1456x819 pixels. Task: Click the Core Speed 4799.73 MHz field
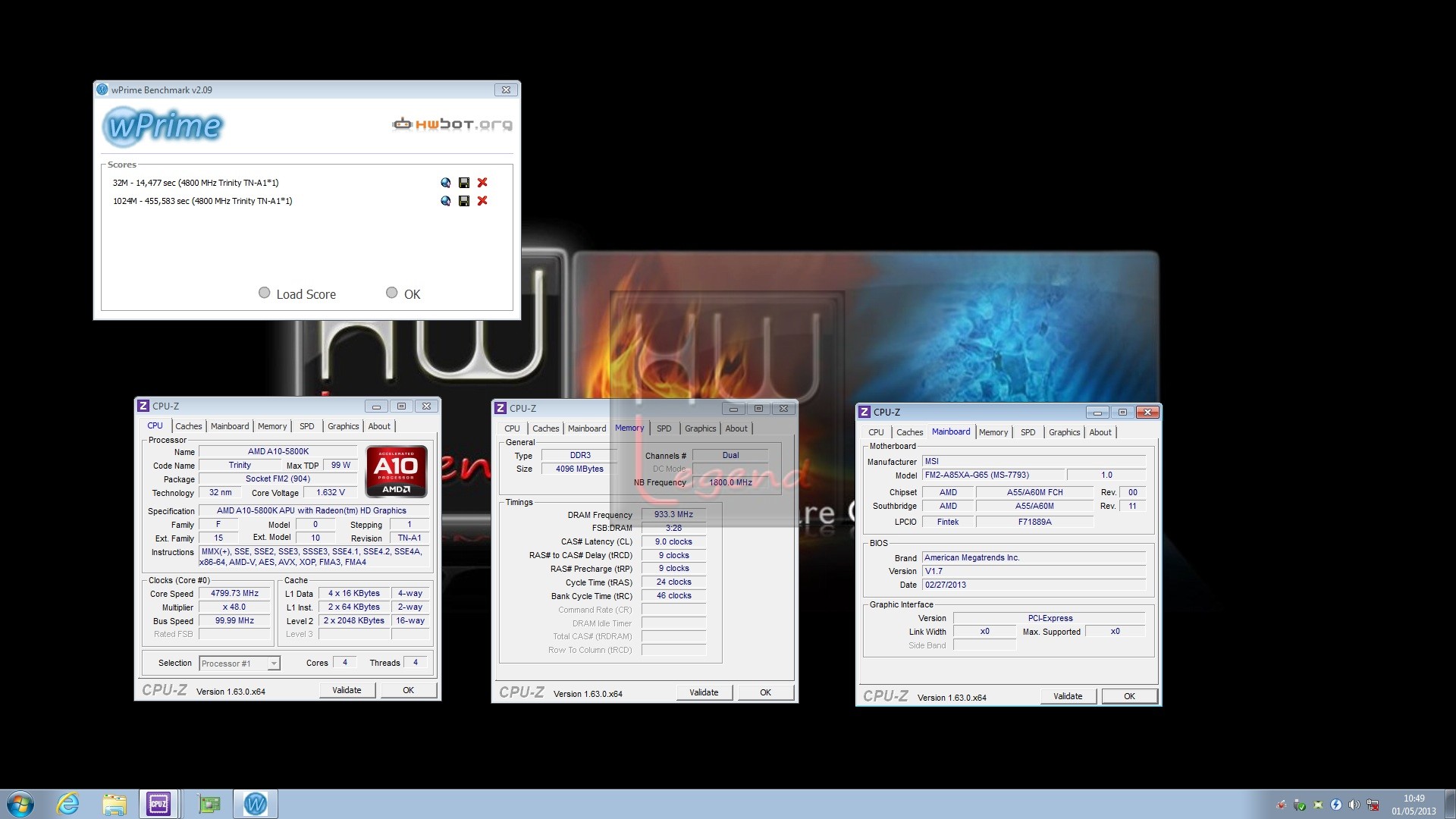click(x=234, y=594)
